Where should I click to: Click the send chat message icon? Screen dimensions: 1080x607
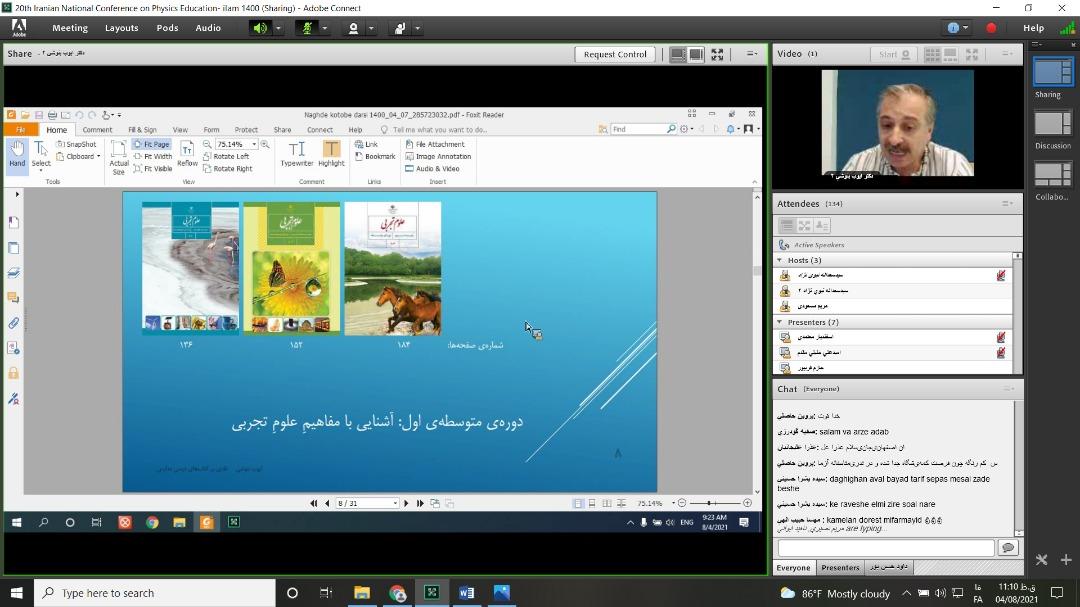pos(1008,548)
